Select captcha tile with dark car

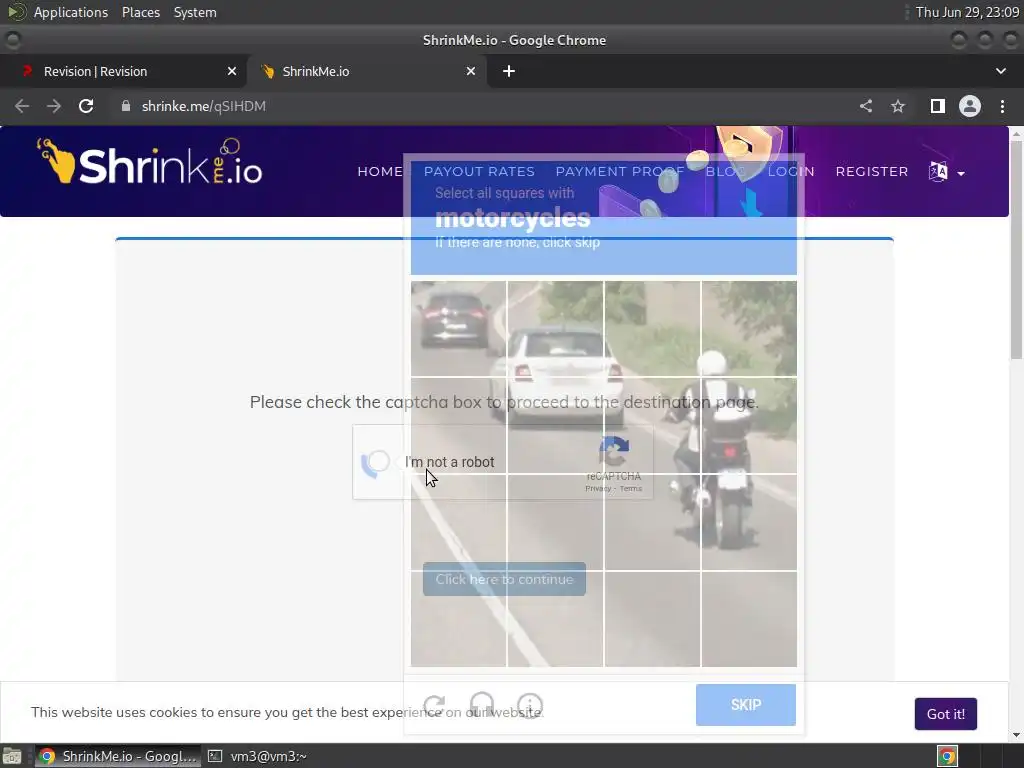458,328
